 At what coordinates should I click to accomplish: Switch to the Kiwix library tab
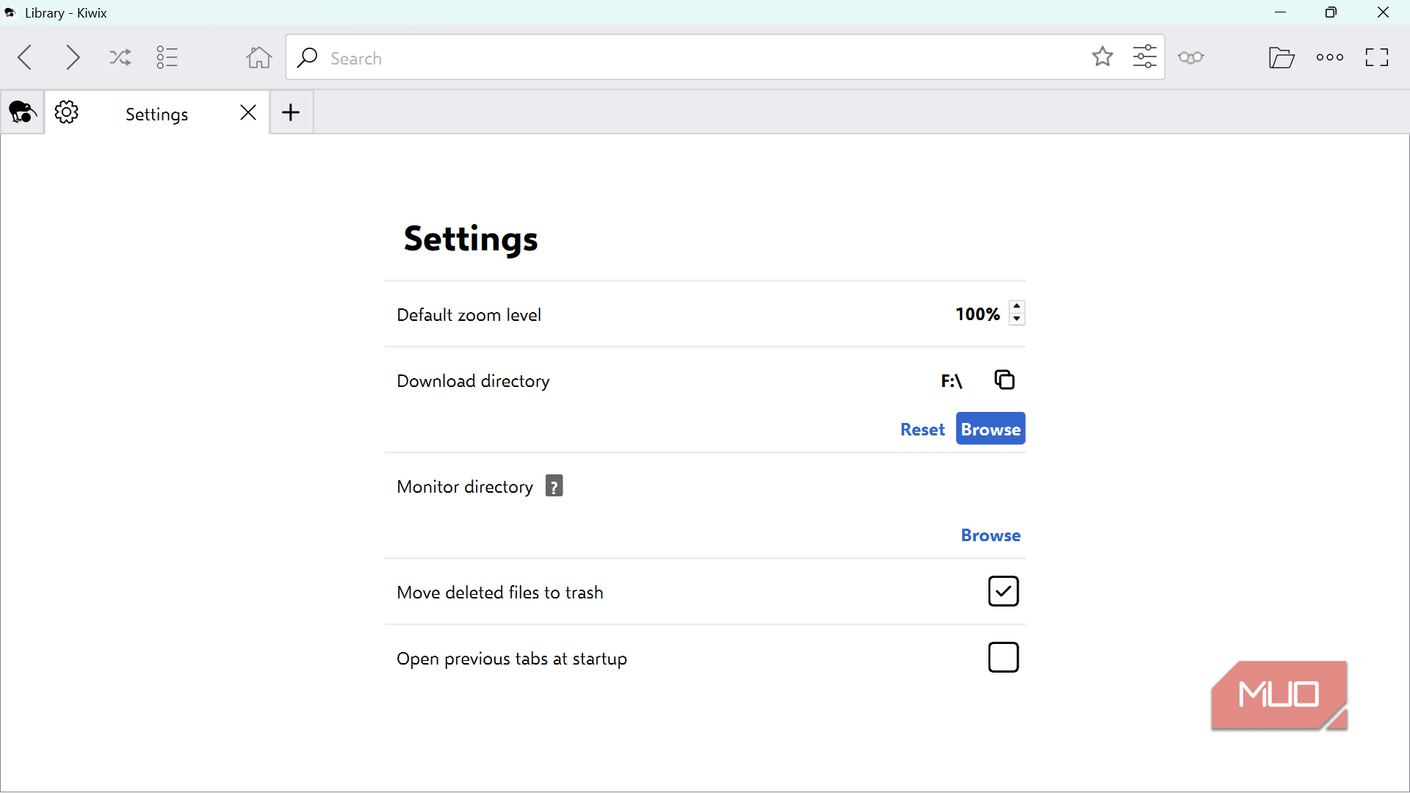pos(22,113)
